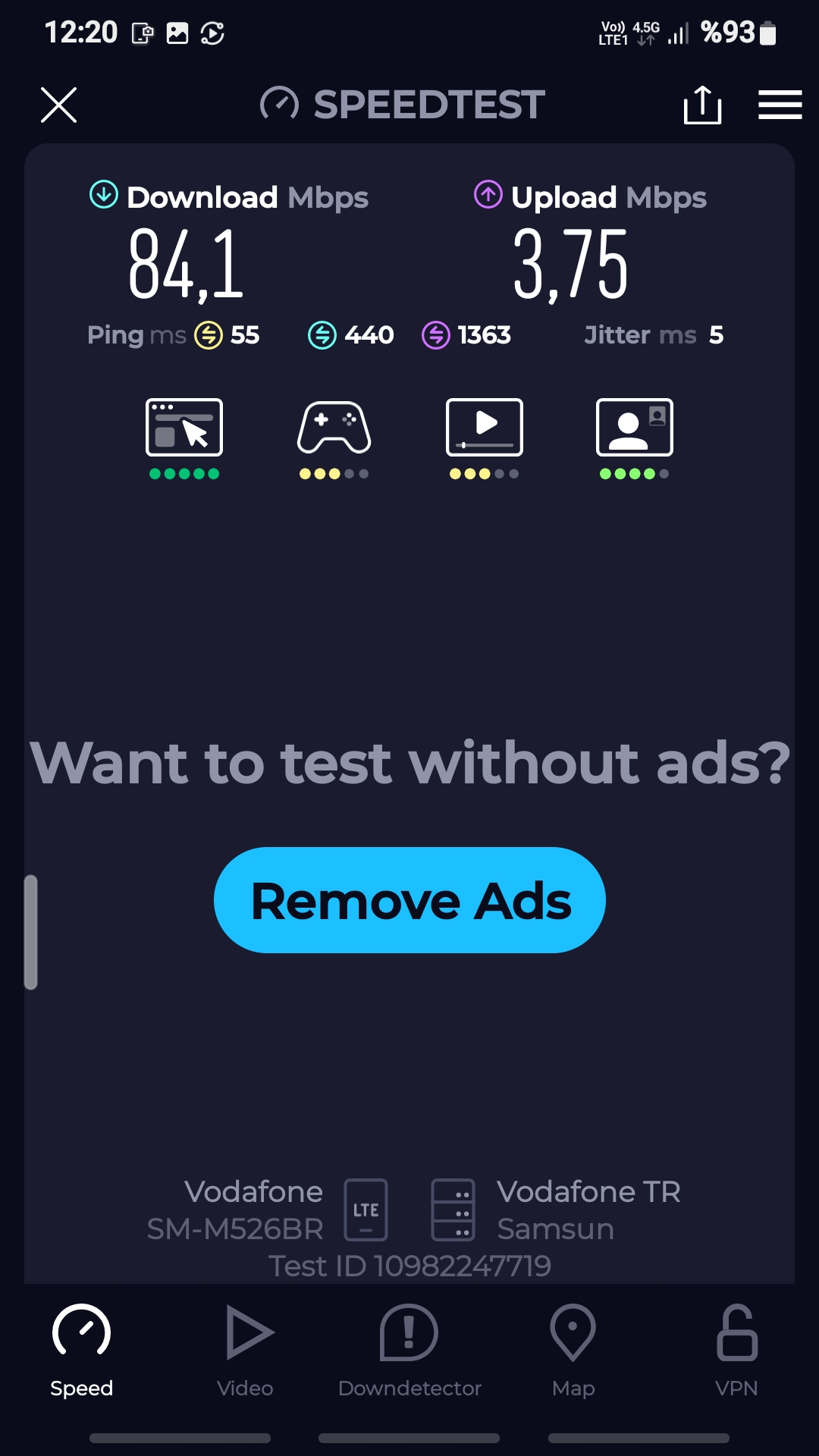The width and height of the screenshot is (819, 1456).
Task: Tap the web browsing quality icon
Action: click(184, 427)
